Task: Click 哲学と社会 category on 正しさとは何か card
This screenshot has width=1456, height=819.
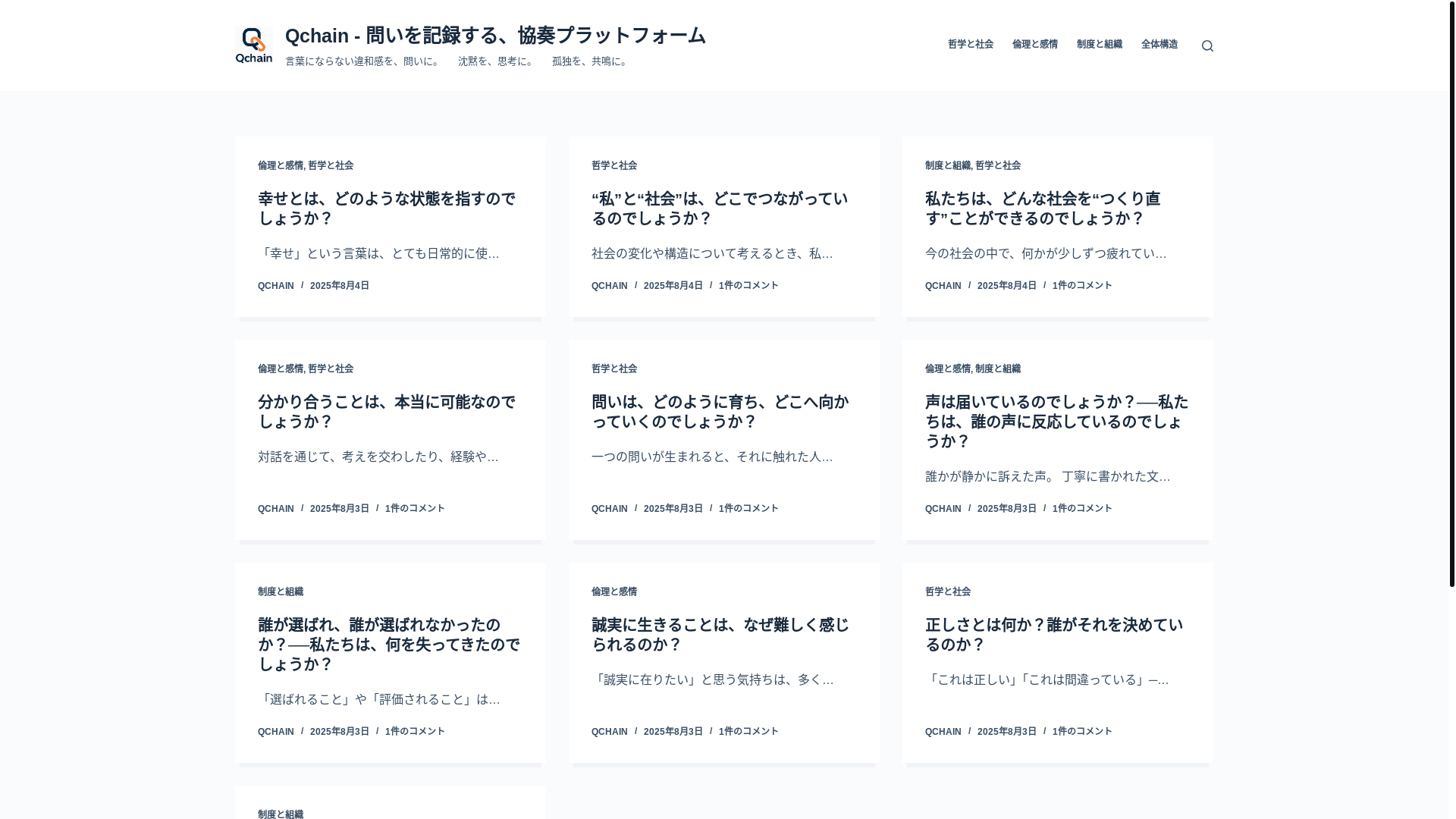Action: pos(948,591)
